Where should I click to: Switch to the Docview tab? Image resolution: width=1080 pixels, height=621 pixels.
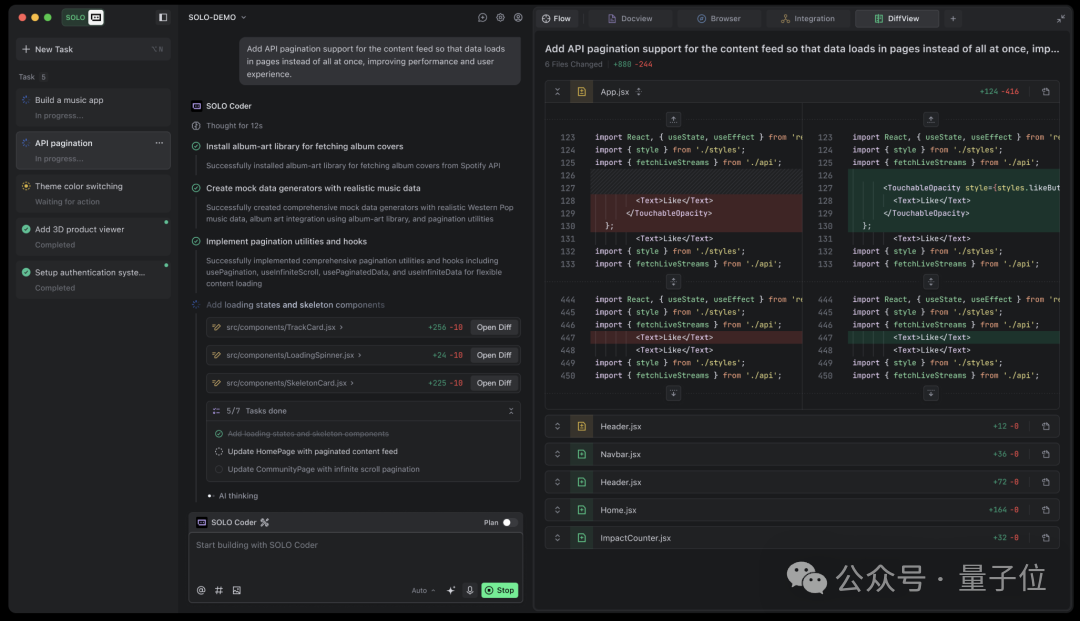click(630, 19)
